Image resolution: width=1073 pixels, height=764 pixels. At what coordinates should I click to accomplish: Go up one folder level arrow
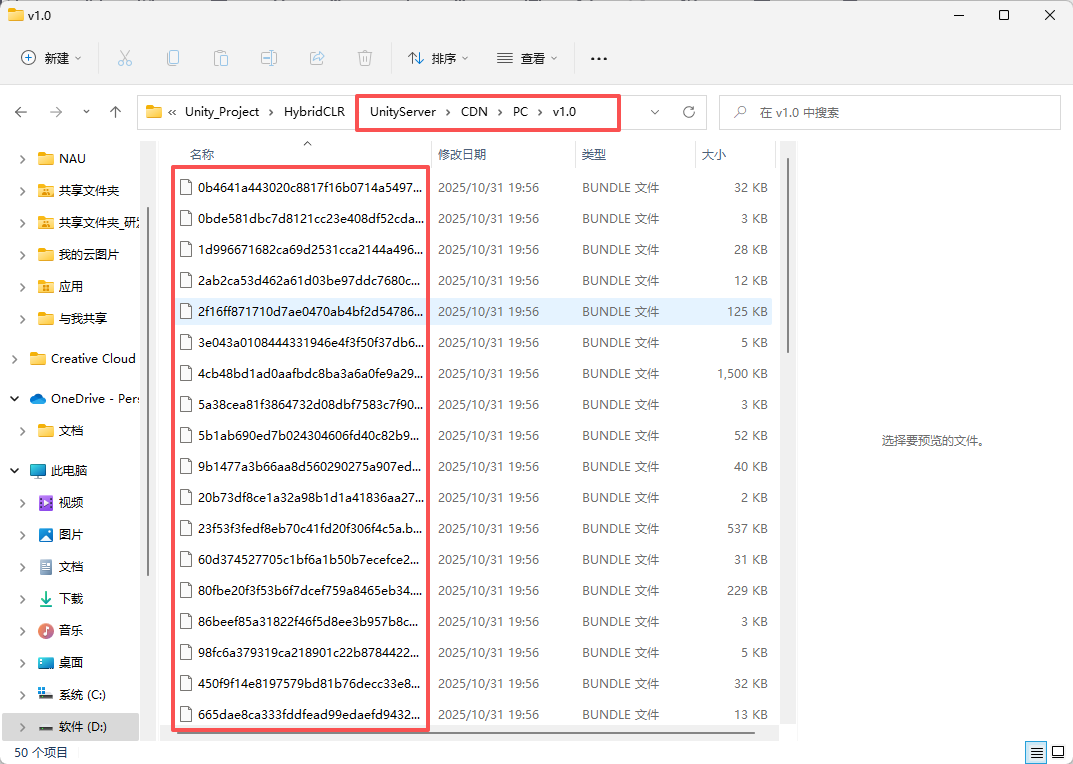point(116,112)
